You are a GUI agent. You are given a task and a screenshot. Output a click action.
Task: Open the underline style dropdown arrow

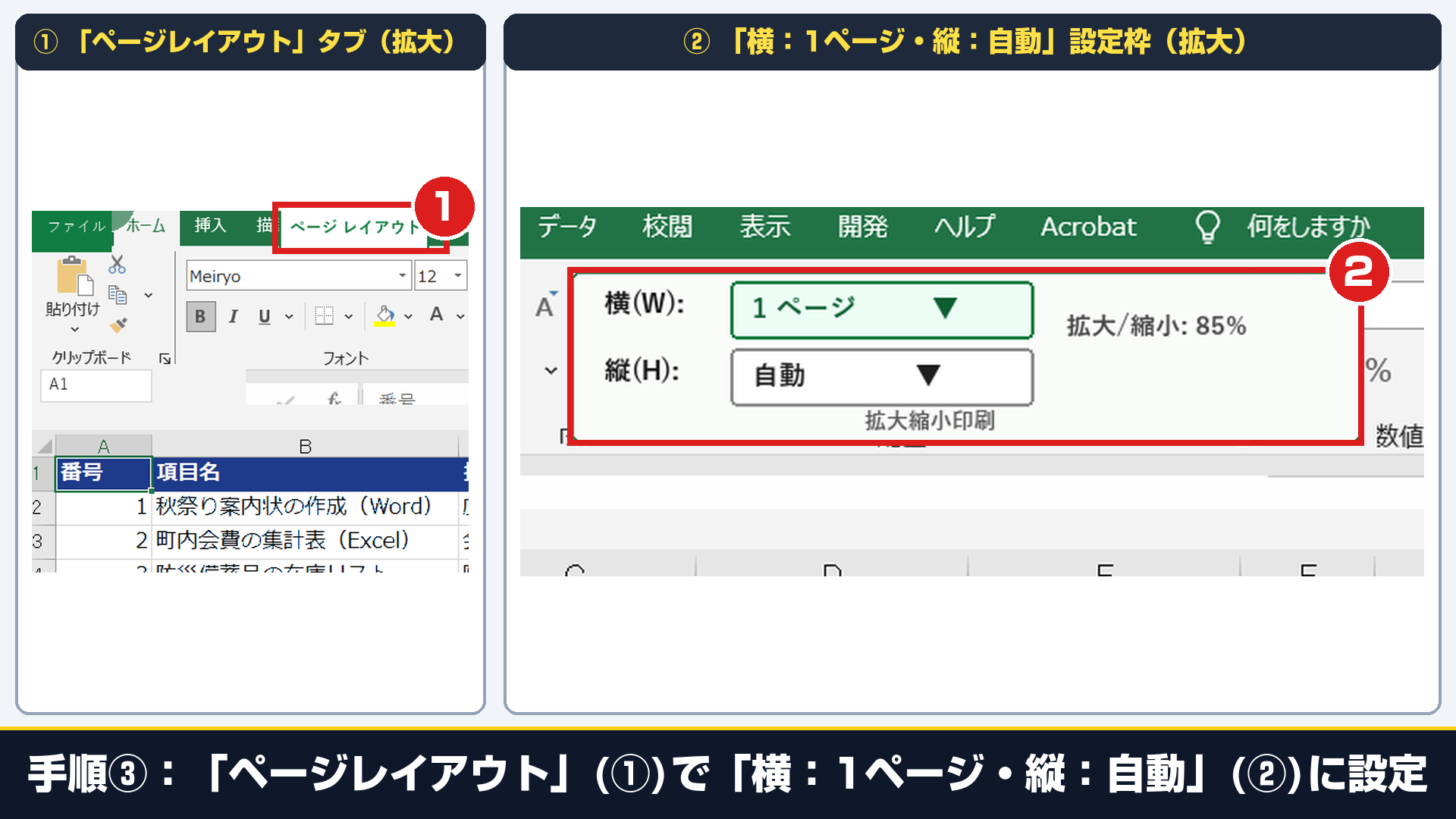(289, 317)
